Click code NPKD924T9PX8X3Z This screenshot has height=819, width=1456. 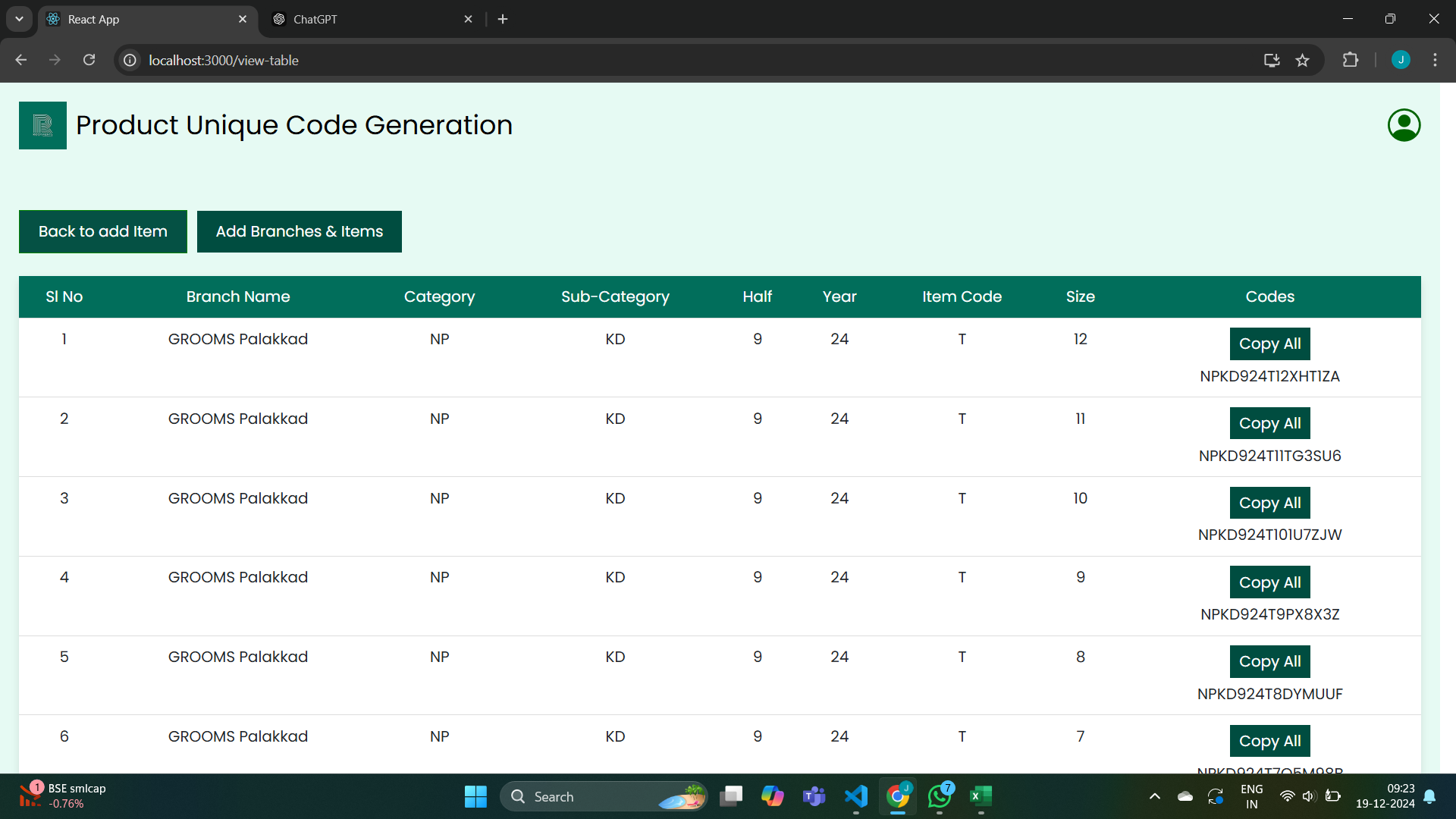pos(1269,615)
